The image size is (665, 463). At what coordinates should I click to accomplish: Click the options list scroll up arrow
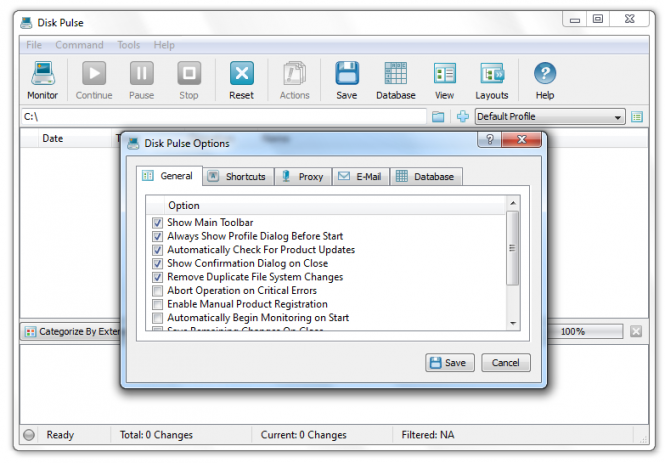click(x=513, y=204)
